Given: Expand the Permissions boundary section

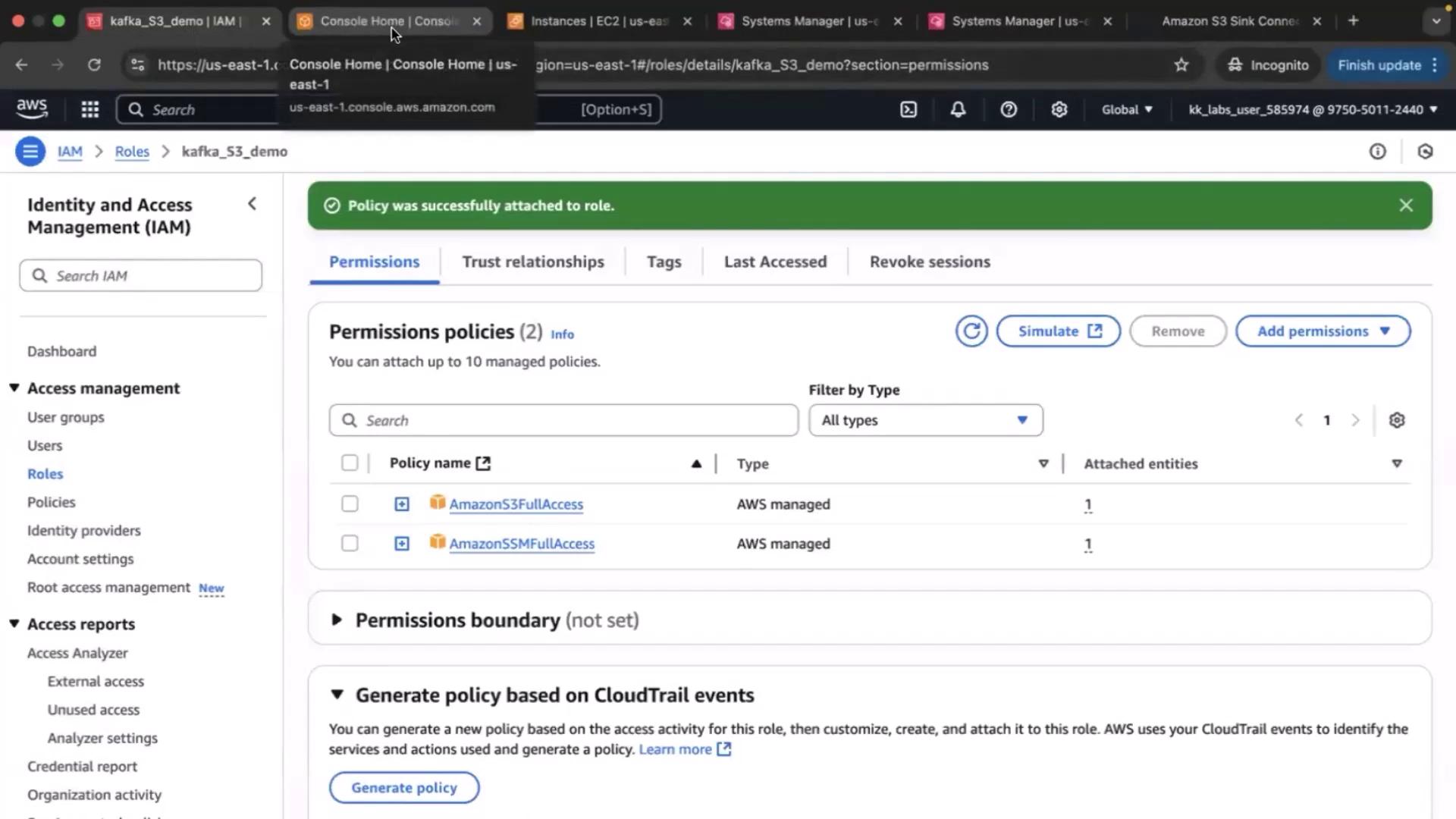Looking at the screenshot, I should click(337, 620).
